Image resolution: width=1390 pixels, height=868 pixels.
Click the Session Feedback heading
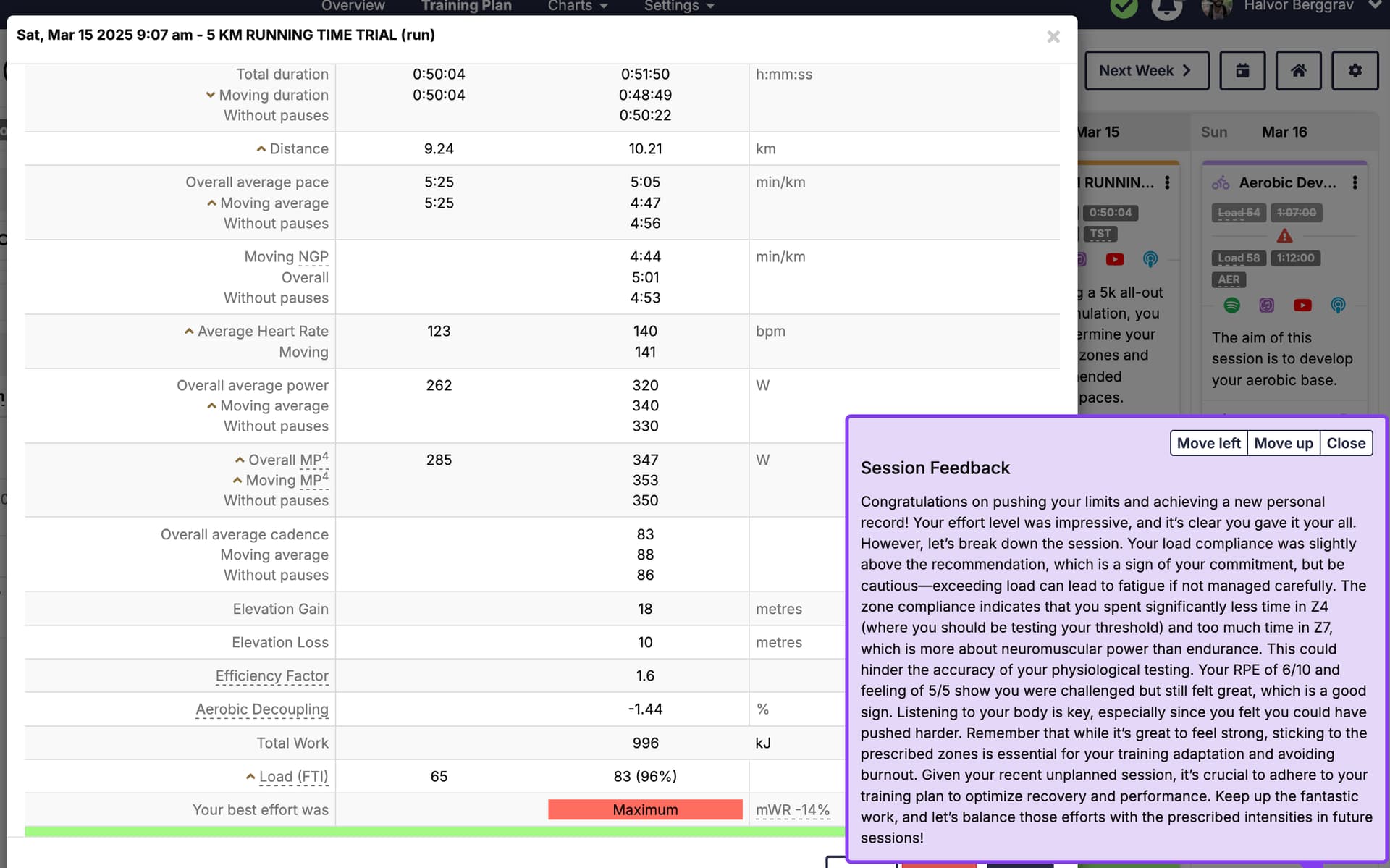pos(935,468)
